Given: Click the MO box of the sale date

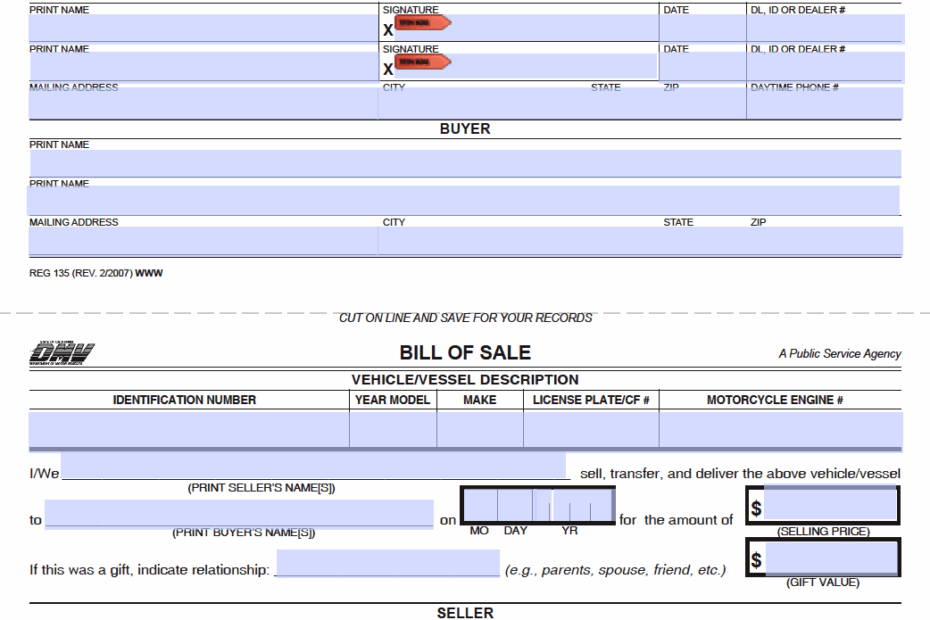Looking at the screenshot, I should (x=478, y=505).
